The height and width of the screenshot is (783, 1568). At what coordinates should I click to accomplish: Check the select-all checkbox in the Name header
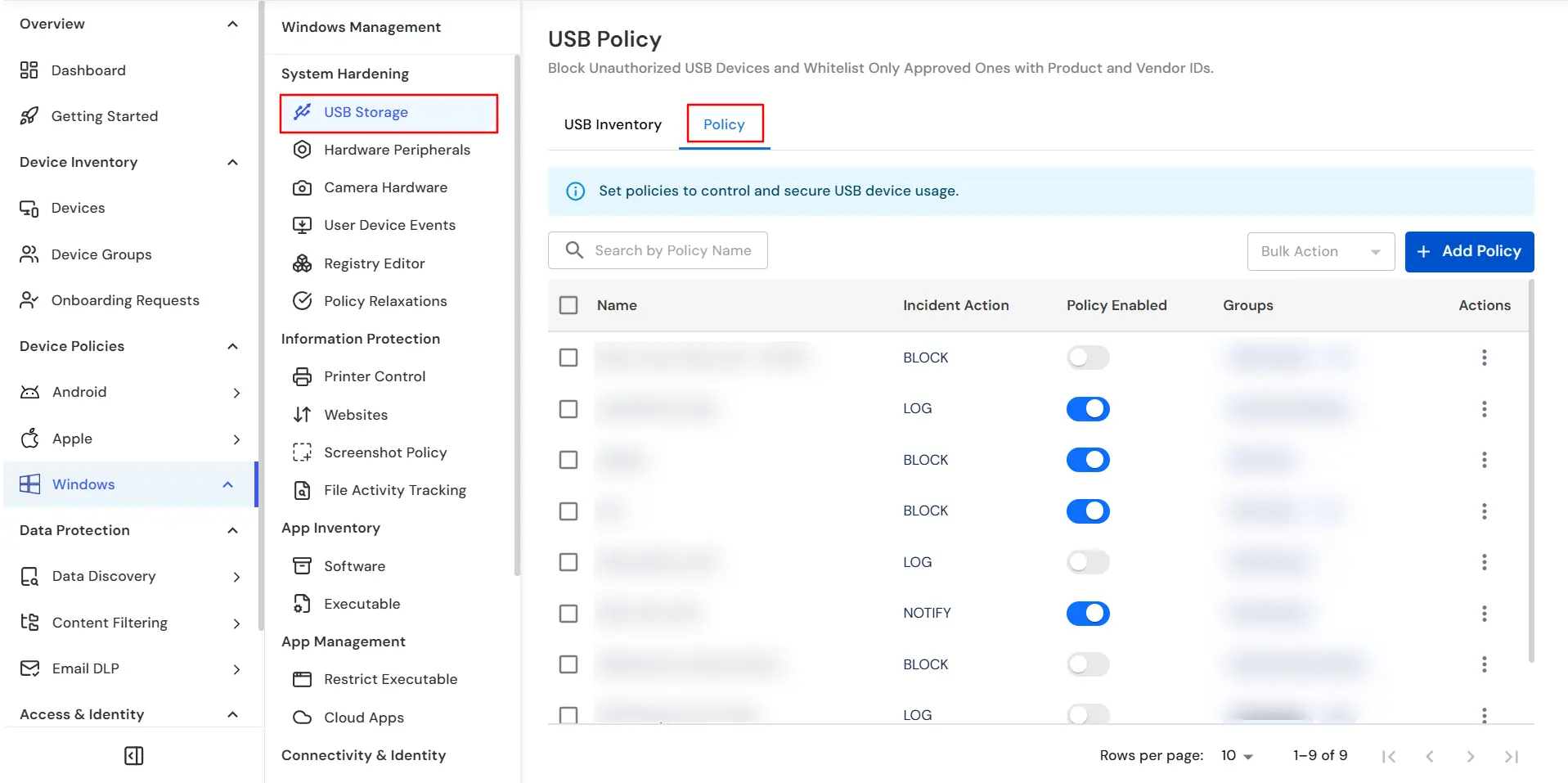568,304
